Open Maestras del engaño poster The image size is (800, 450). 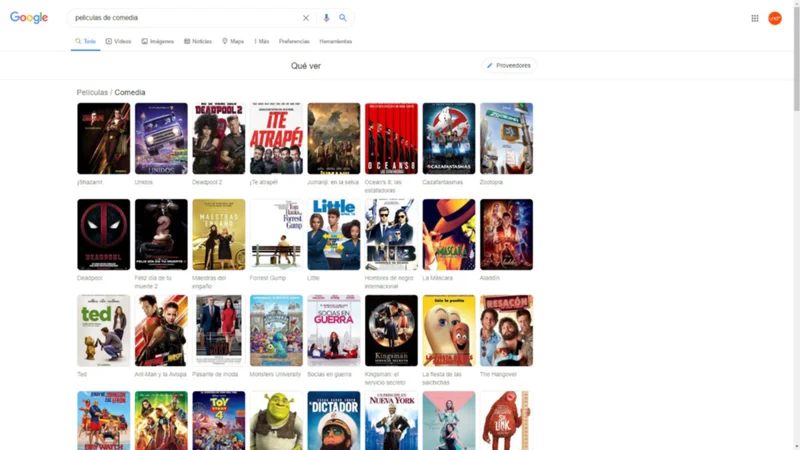coord(219,234)
